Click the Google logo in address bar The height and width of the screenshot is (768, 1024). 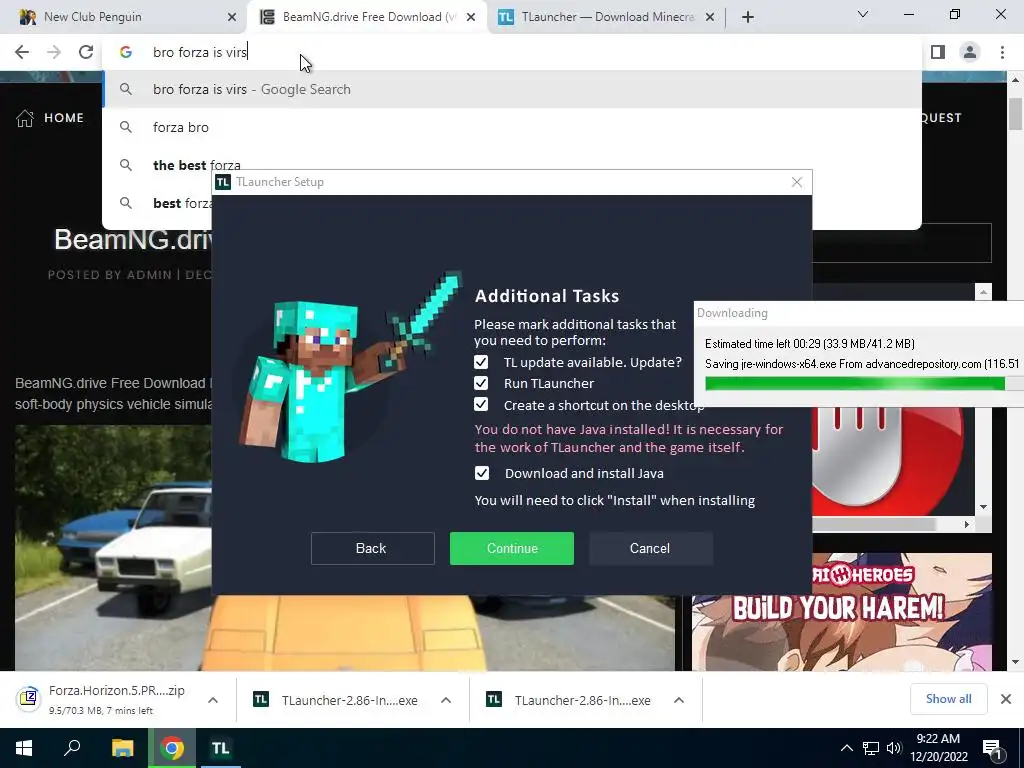[126, 52]
